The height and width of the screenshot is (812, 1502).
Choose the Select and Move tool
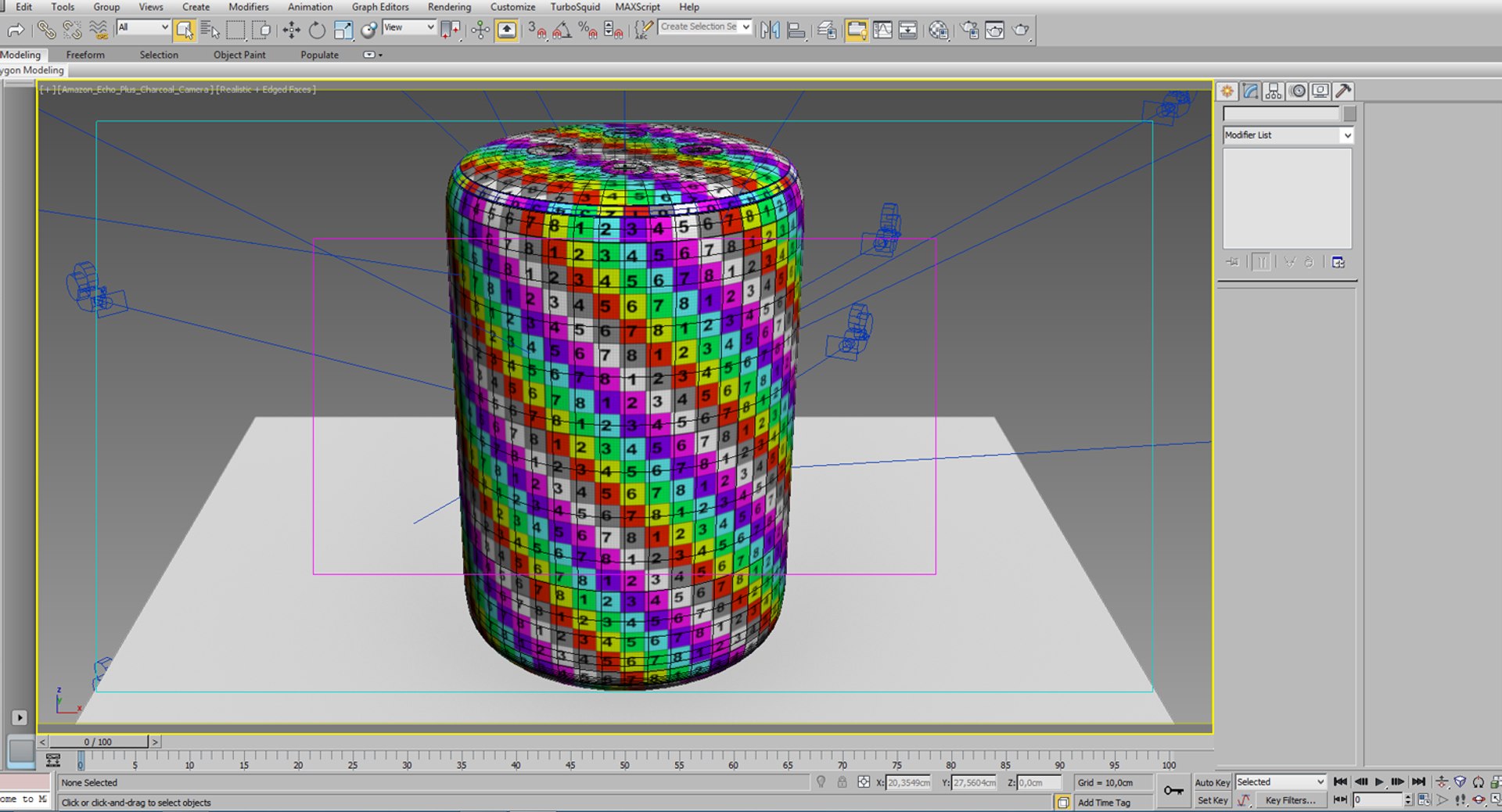(291, 30)
